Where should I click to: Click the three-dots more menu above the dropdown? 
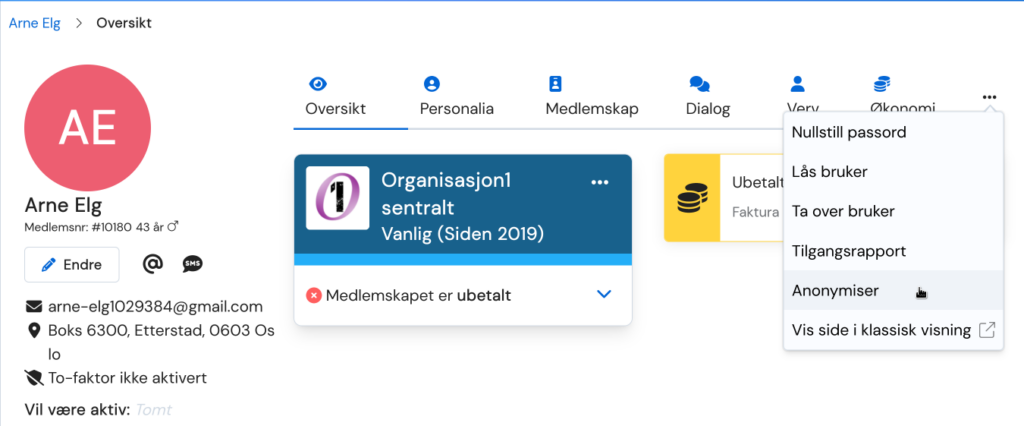(x=989, y=97)
